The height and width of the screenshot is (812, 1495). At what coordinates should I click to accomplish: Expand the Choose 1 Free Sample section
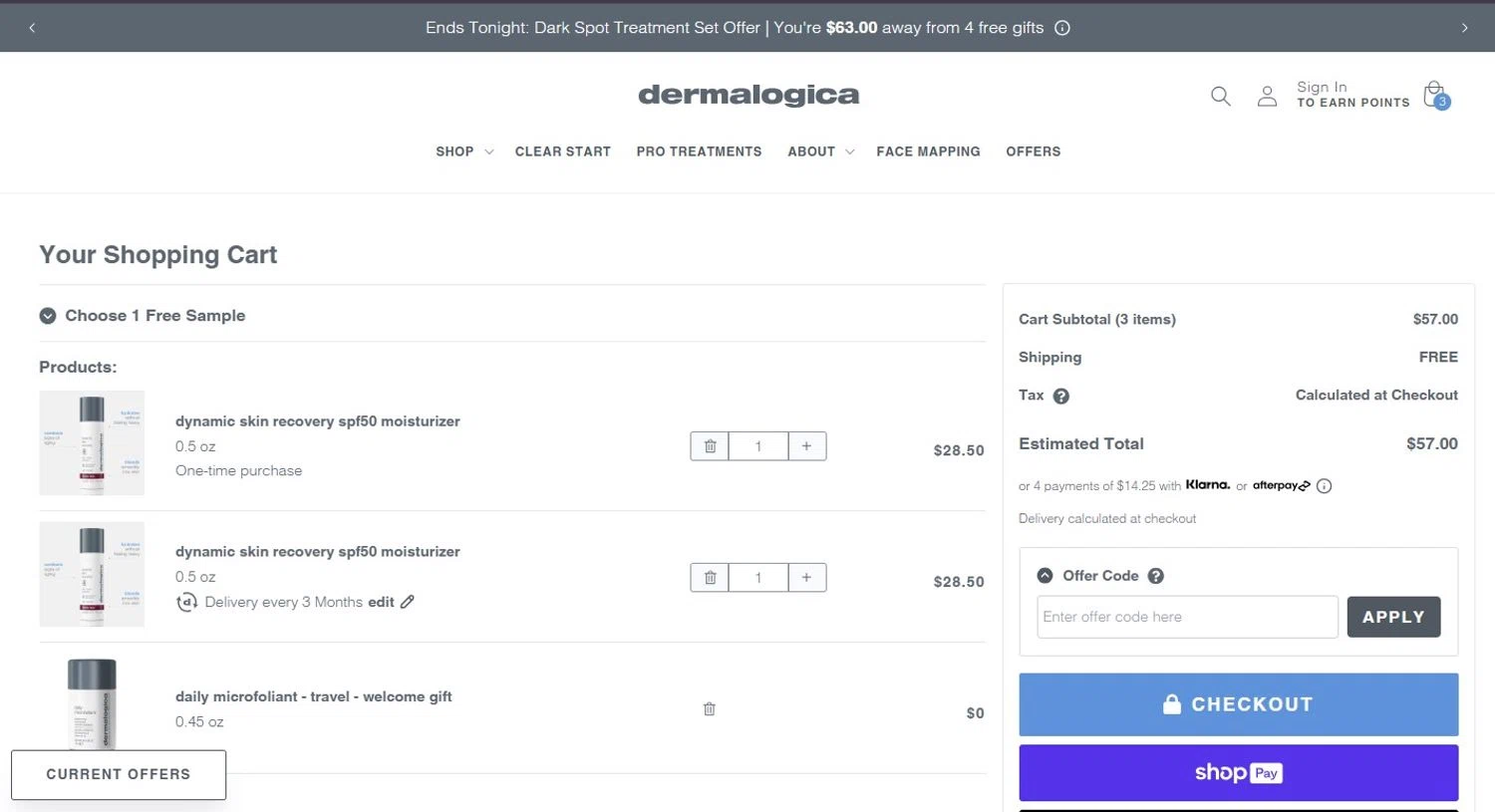click(143, 316)
